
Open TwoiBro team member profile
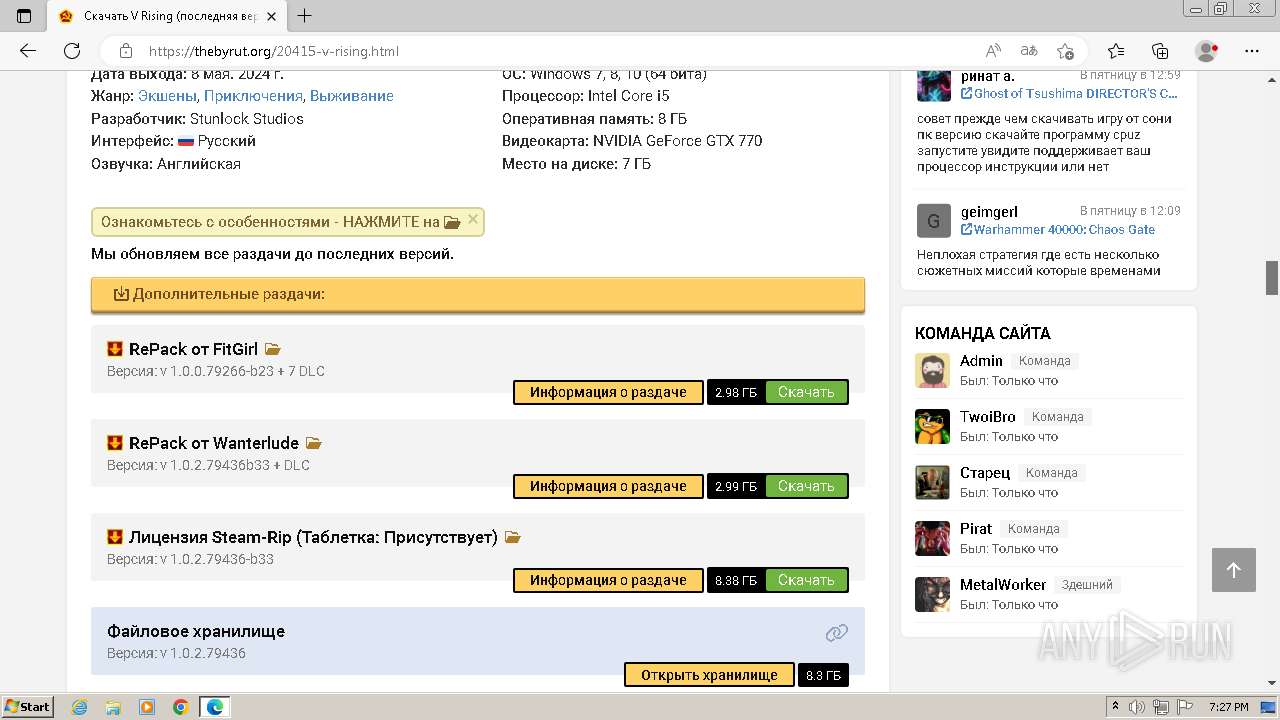coord(988,416)
